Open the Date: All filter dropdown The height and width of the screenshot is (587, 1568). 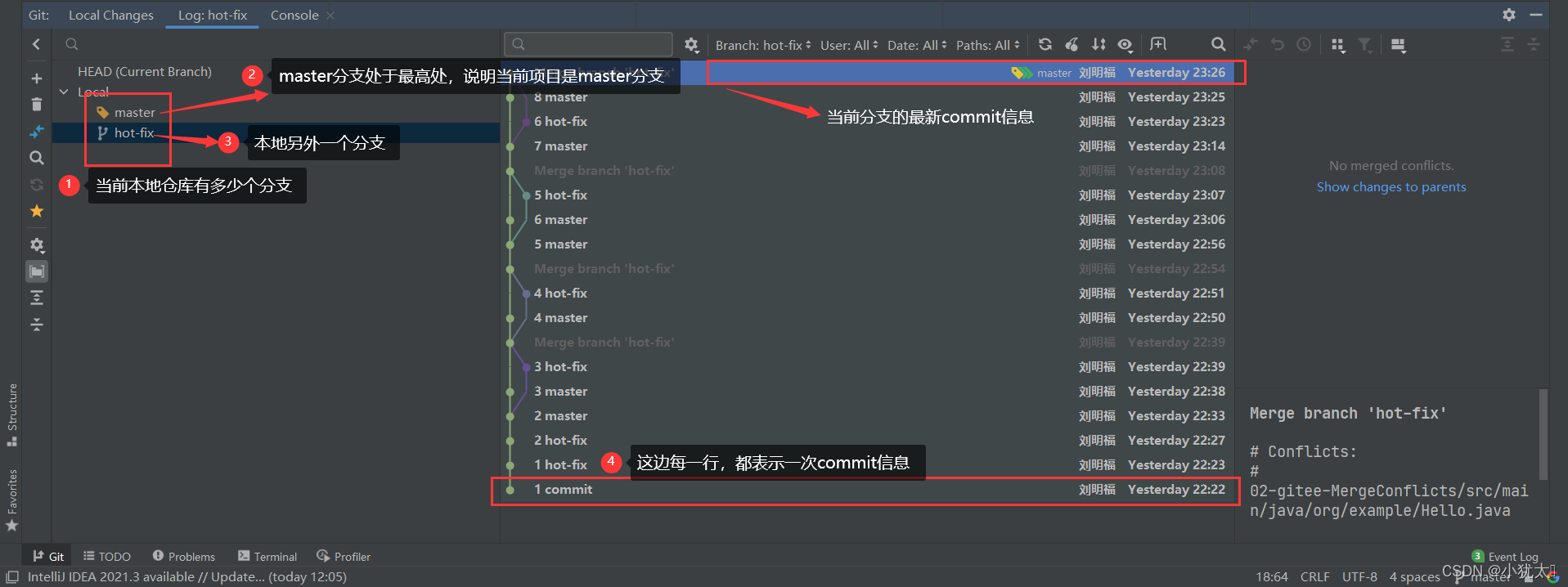pos(917,45)
